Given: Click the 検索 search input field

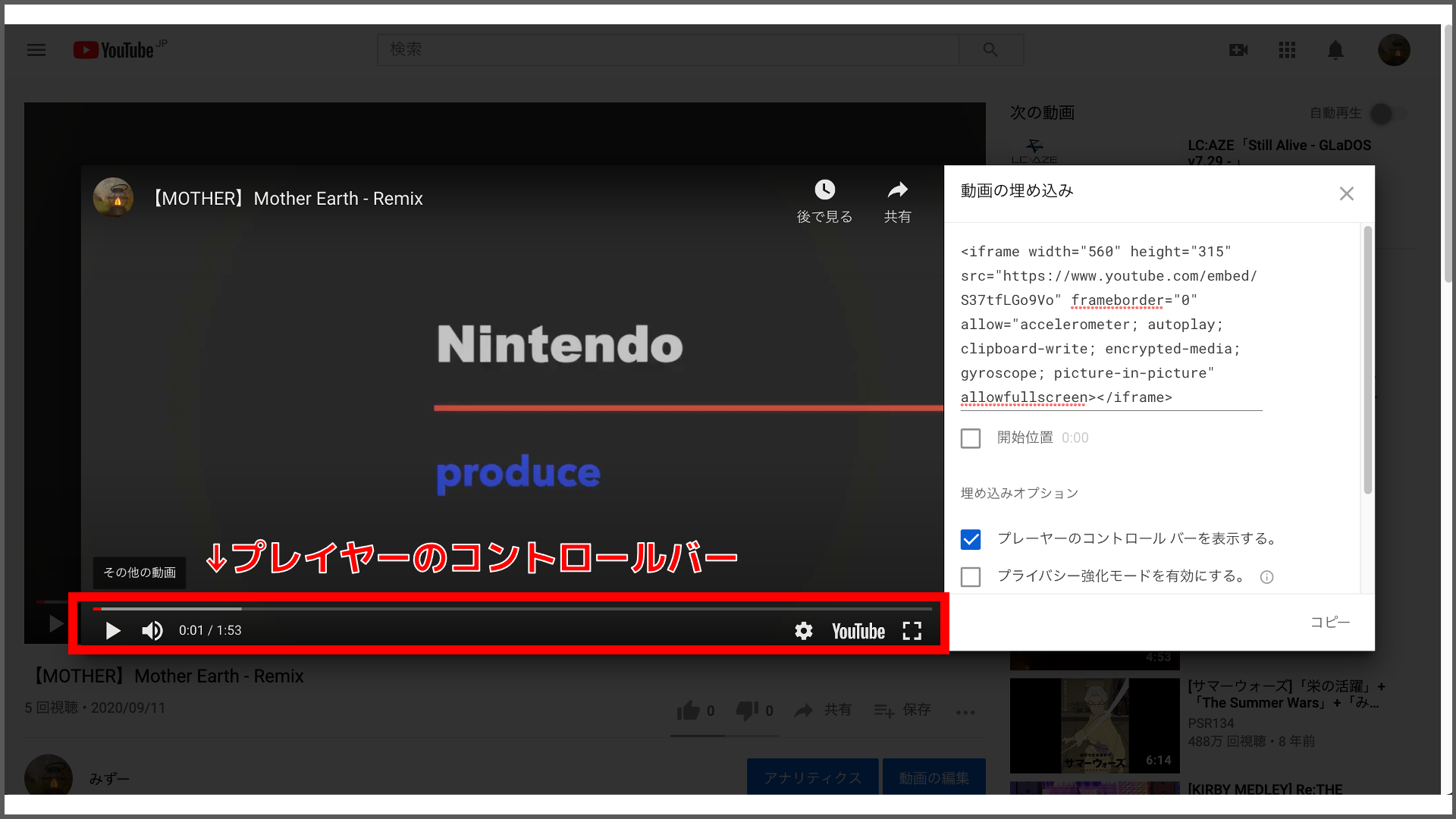Looking at the screenshot, I should [668, 50].
